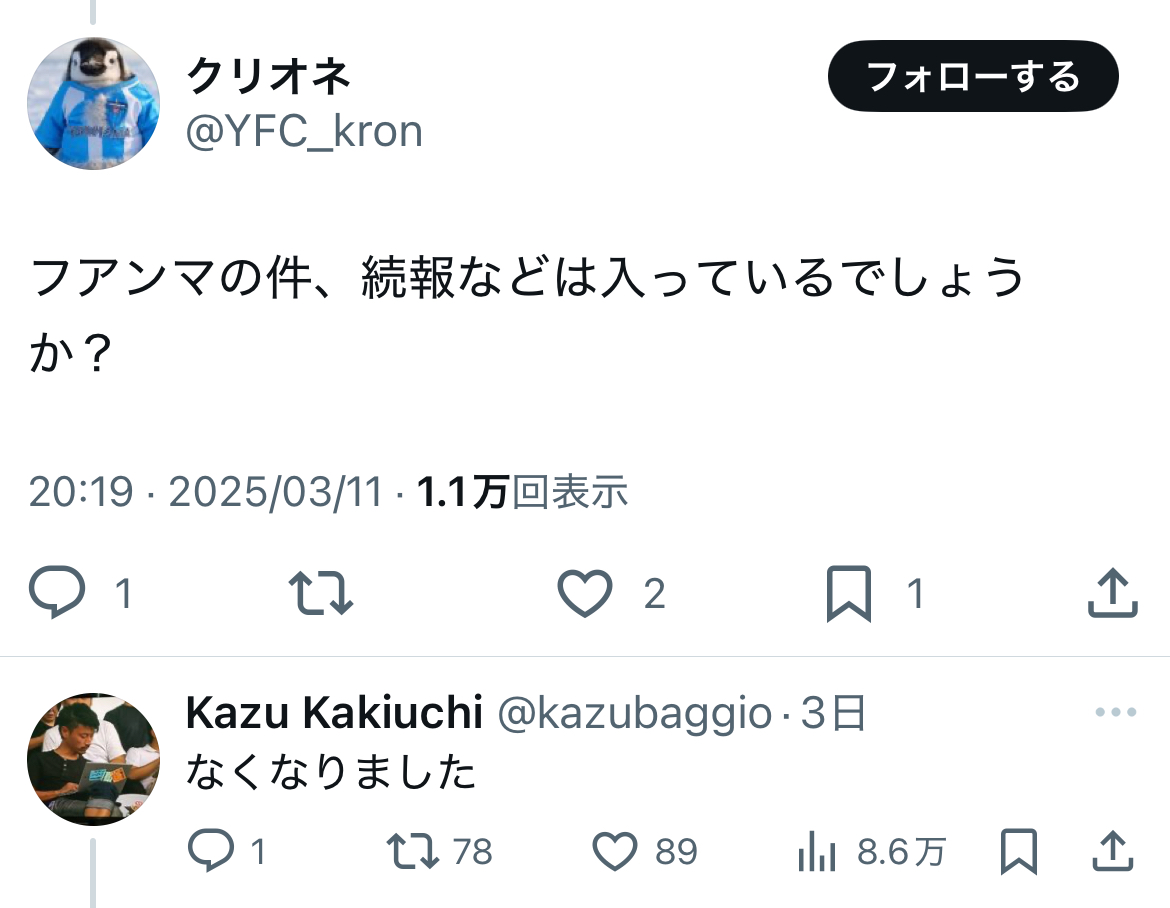Click the 20:19 · 2025/03/11 timestamp
The image size is (1170, 908).
pos(205,492)
